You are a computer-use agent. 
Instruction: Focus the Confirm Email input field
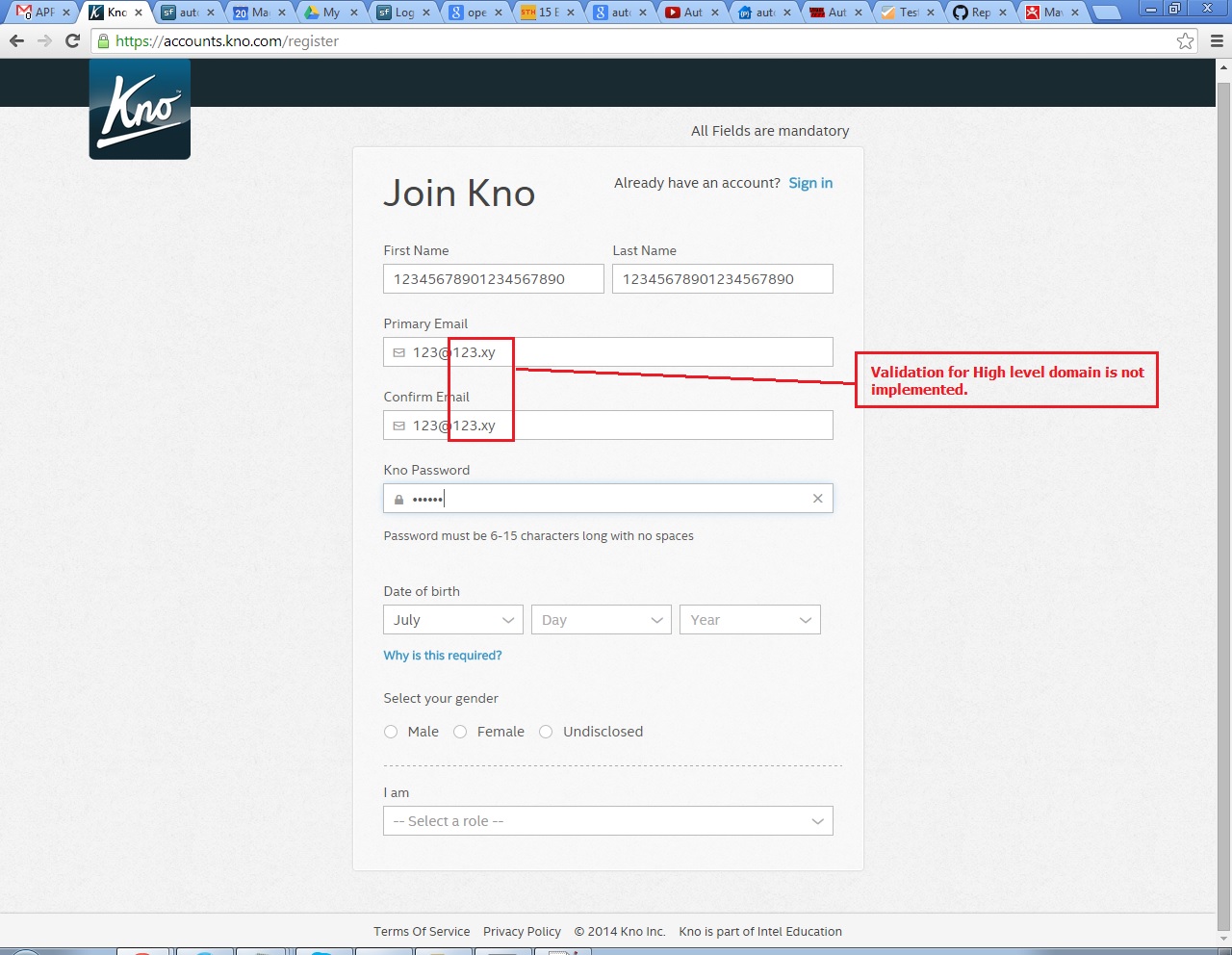click(608, 426)
